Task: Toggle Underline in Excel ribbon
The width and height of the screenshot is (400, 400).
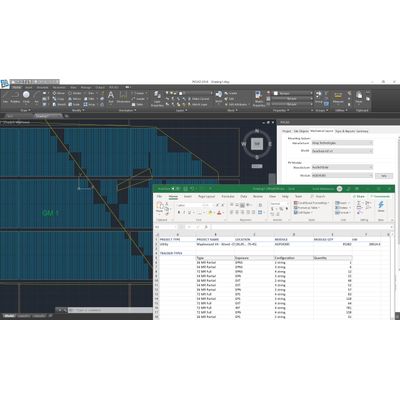Action: click(x=189, y=212)
